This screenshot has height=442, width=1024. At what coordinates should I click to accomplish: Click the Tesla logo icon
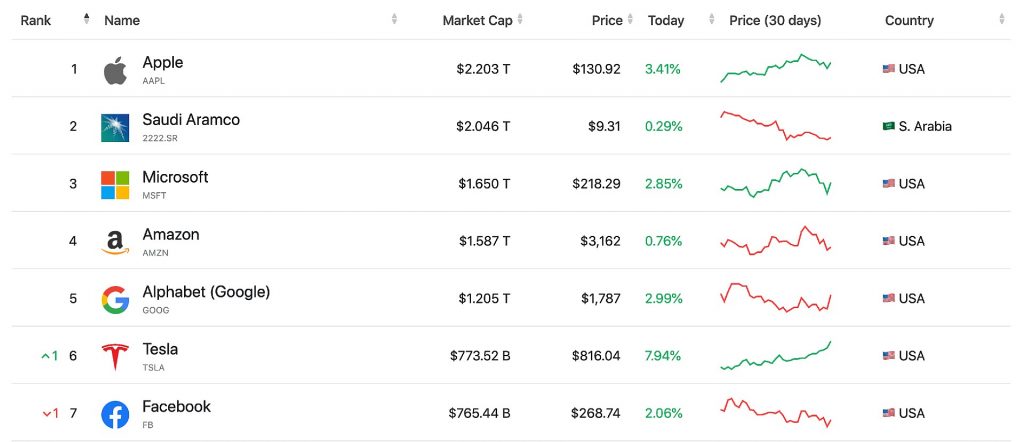[x=115, y=357]
